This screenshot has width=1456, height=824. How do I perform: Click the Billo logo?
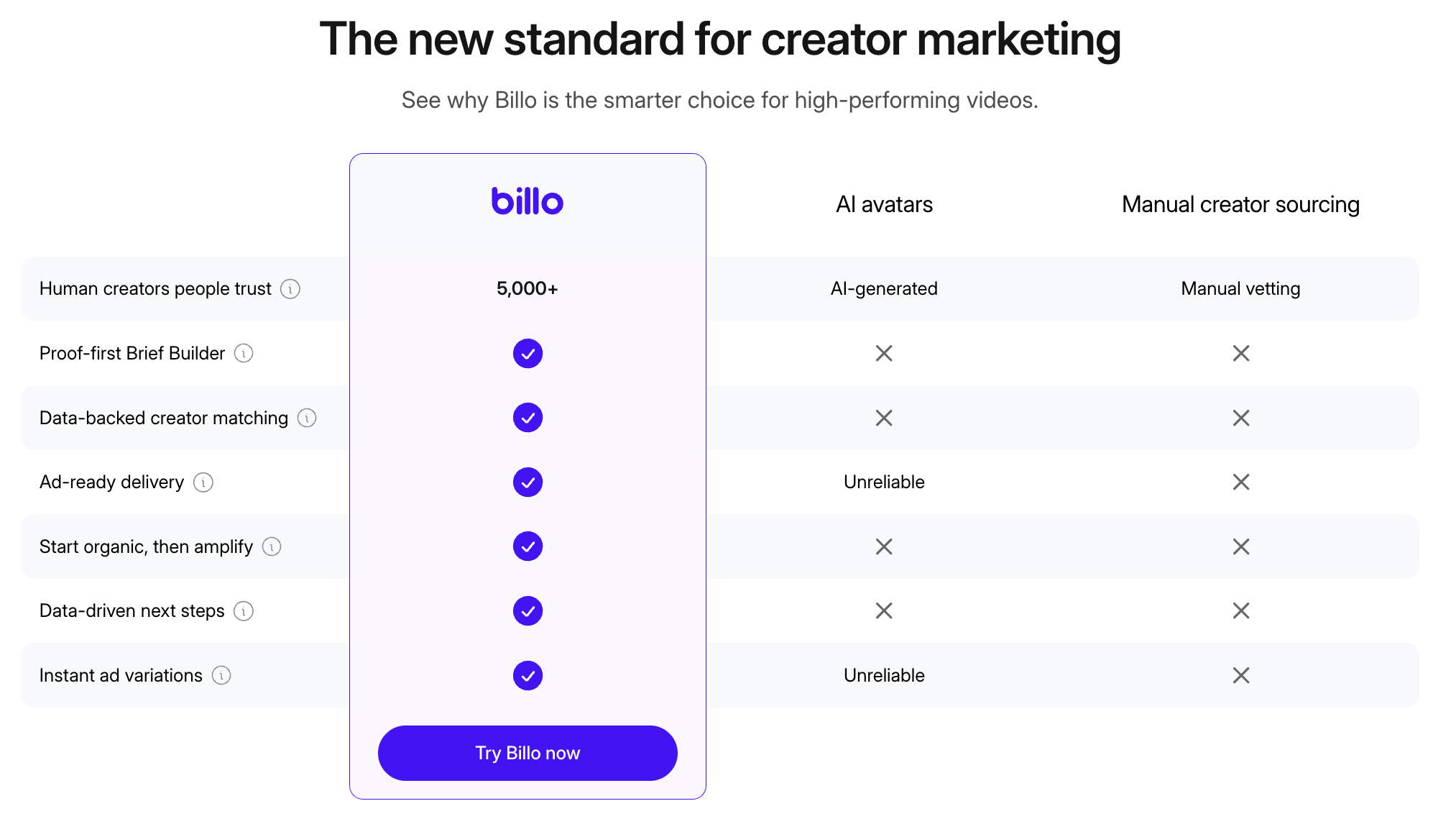click(527, 202)
